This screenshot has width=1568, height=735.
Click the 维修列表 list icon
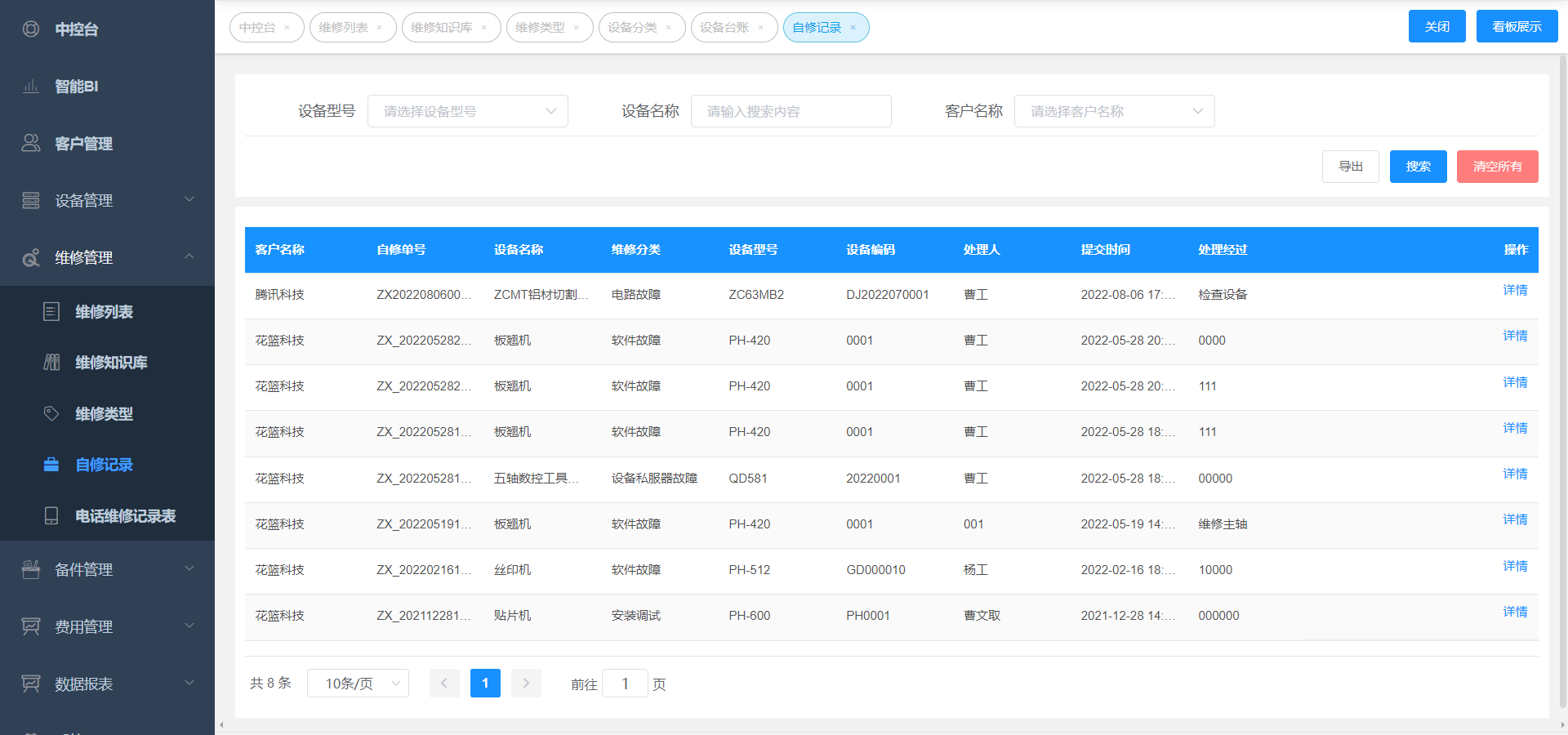coord(51,311)
